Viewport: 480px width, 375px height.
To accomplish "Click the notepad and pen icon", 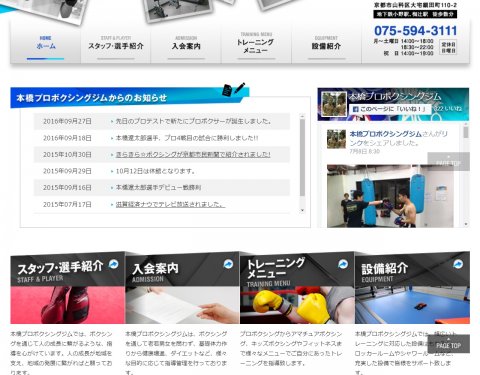I will click(233, 89).
